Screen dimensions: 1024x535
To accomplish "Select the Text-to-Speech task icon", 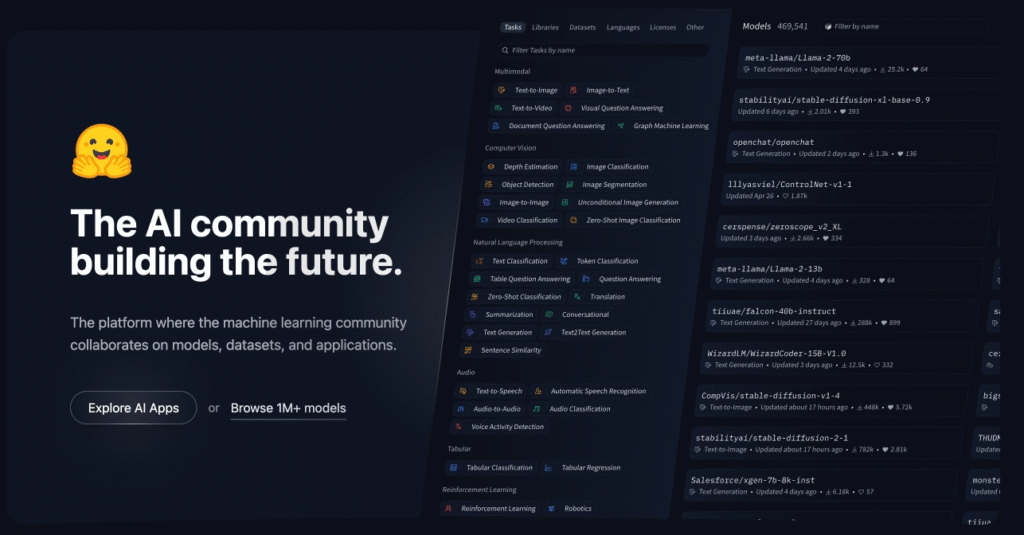I will [x=463, y=391].
